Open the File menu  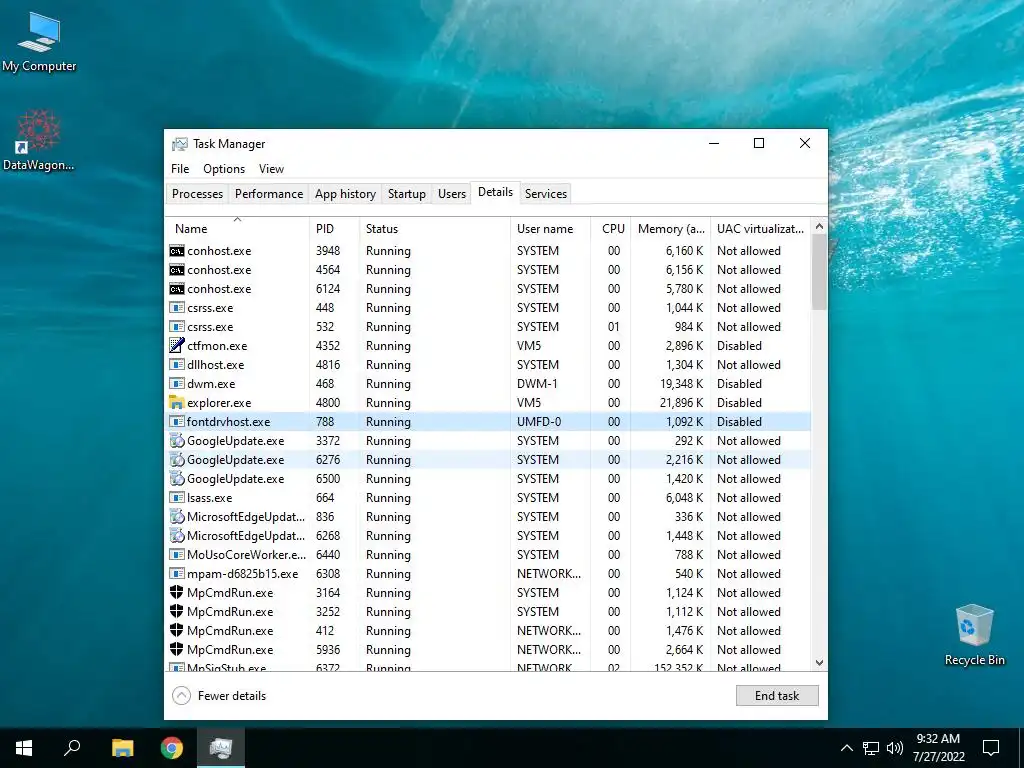click(x=180, y=168)
